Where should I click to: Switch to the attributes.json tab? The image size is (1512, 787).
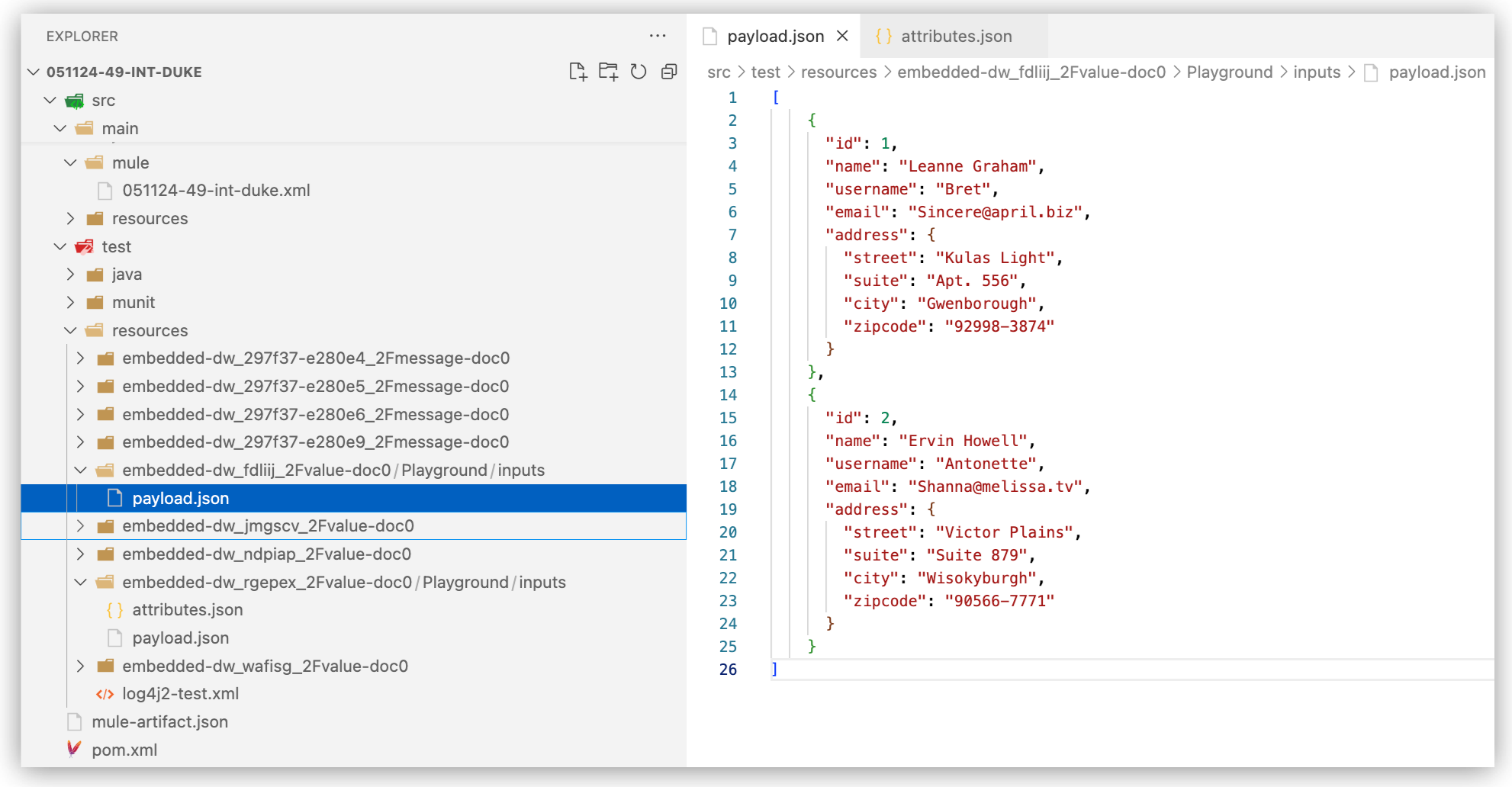(956, 36)
